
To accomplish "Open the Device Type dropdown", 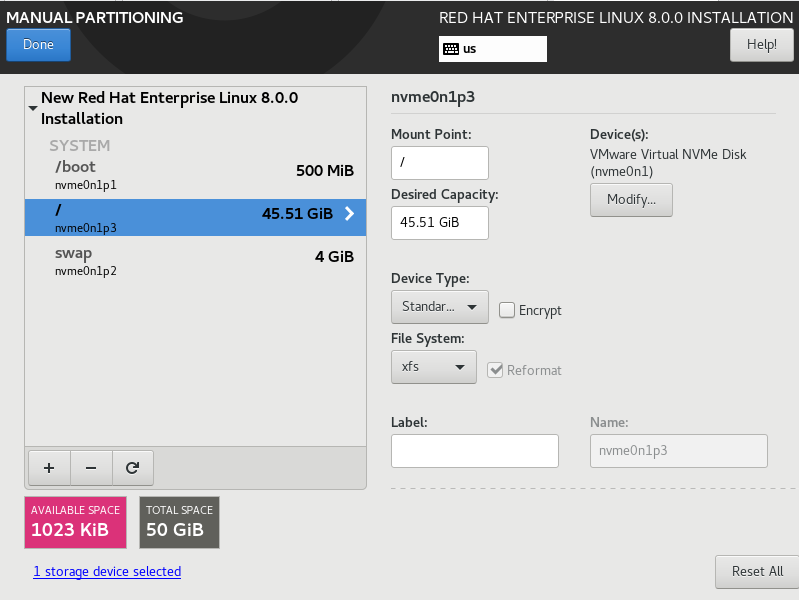I will coord(440,307).
